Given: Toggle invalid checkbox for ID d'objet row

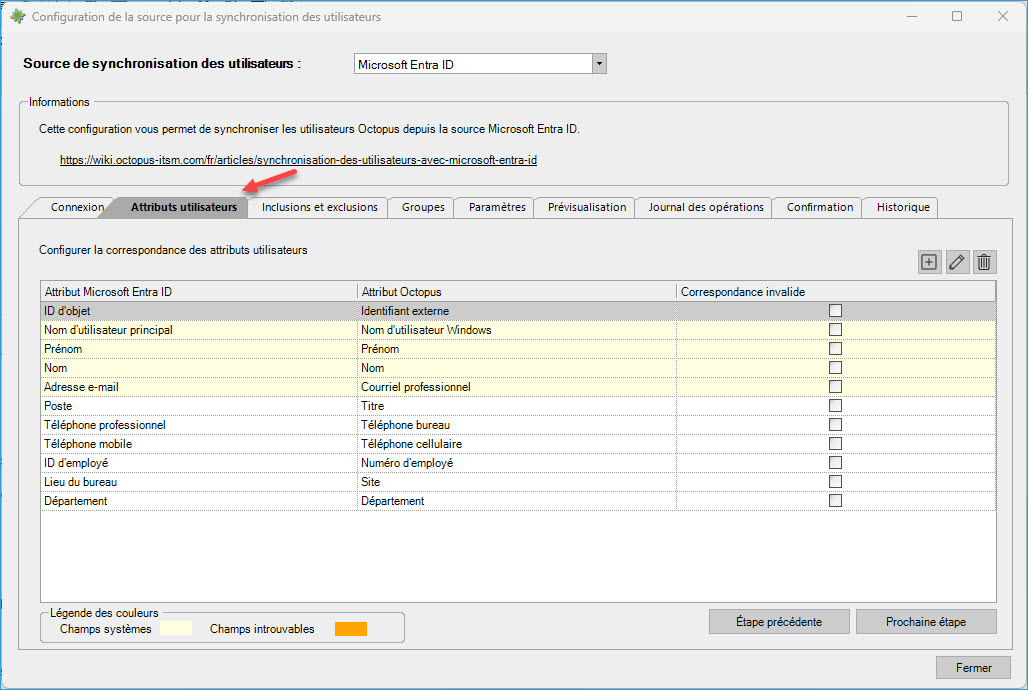Looking at the screenshot, I should click(x=835, y=311).
